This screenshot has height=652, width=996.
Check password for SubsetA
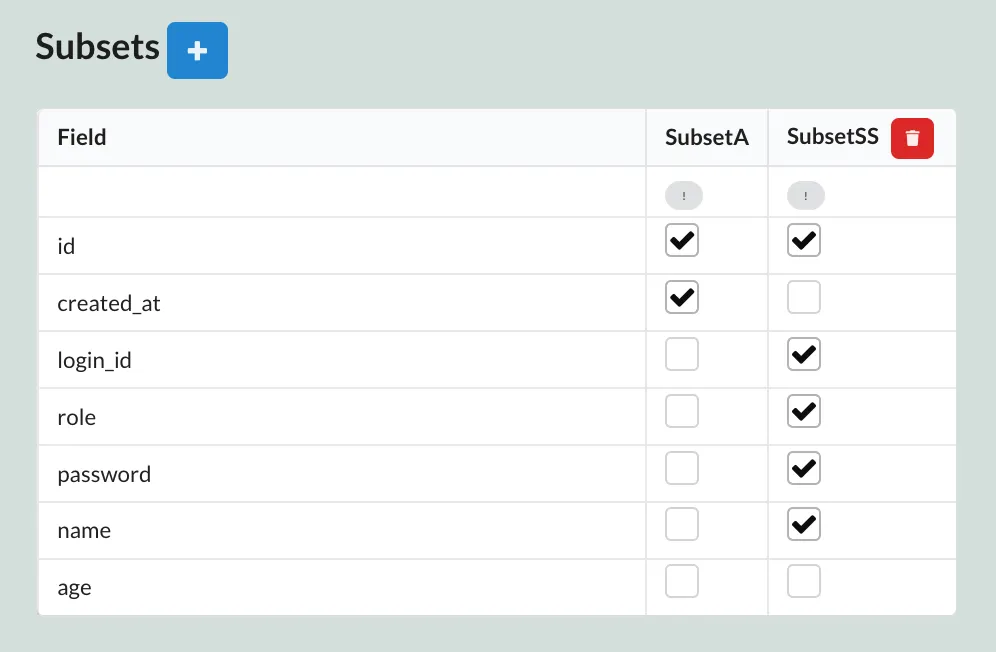682,468
